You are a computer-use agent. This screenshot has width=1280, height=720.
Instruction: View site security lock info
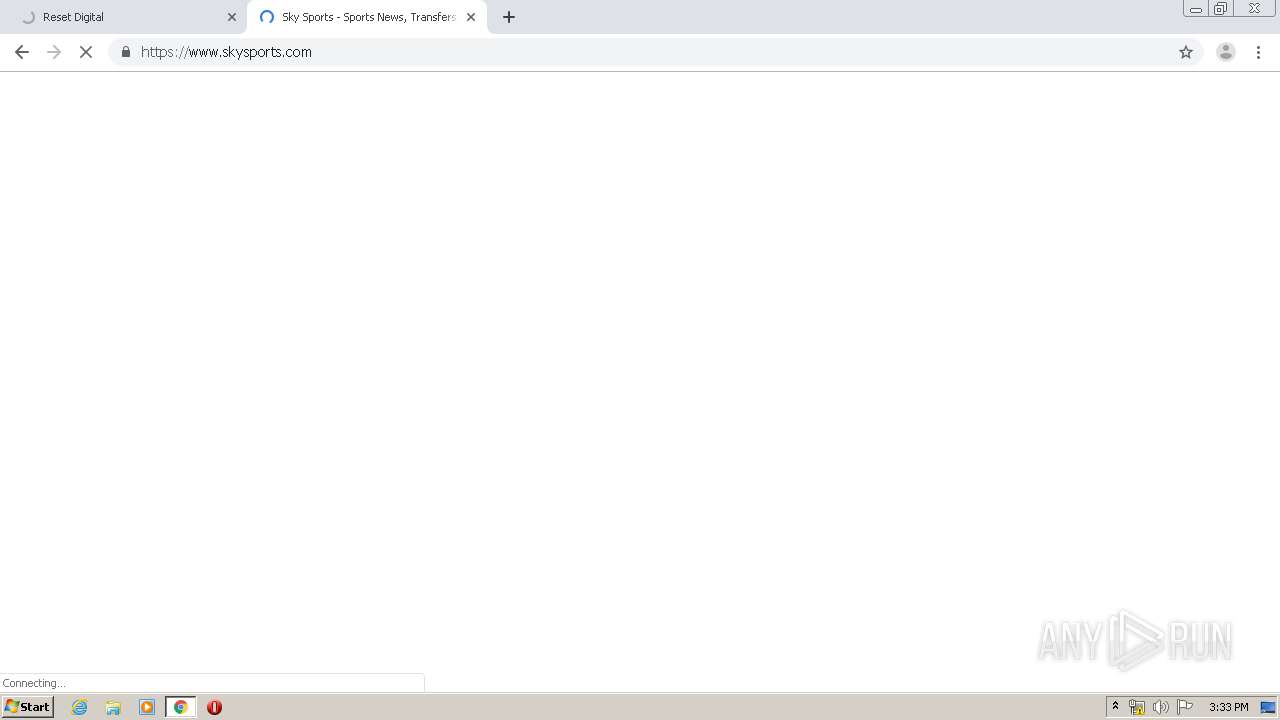pyautogui.click(x=125, y=52)
